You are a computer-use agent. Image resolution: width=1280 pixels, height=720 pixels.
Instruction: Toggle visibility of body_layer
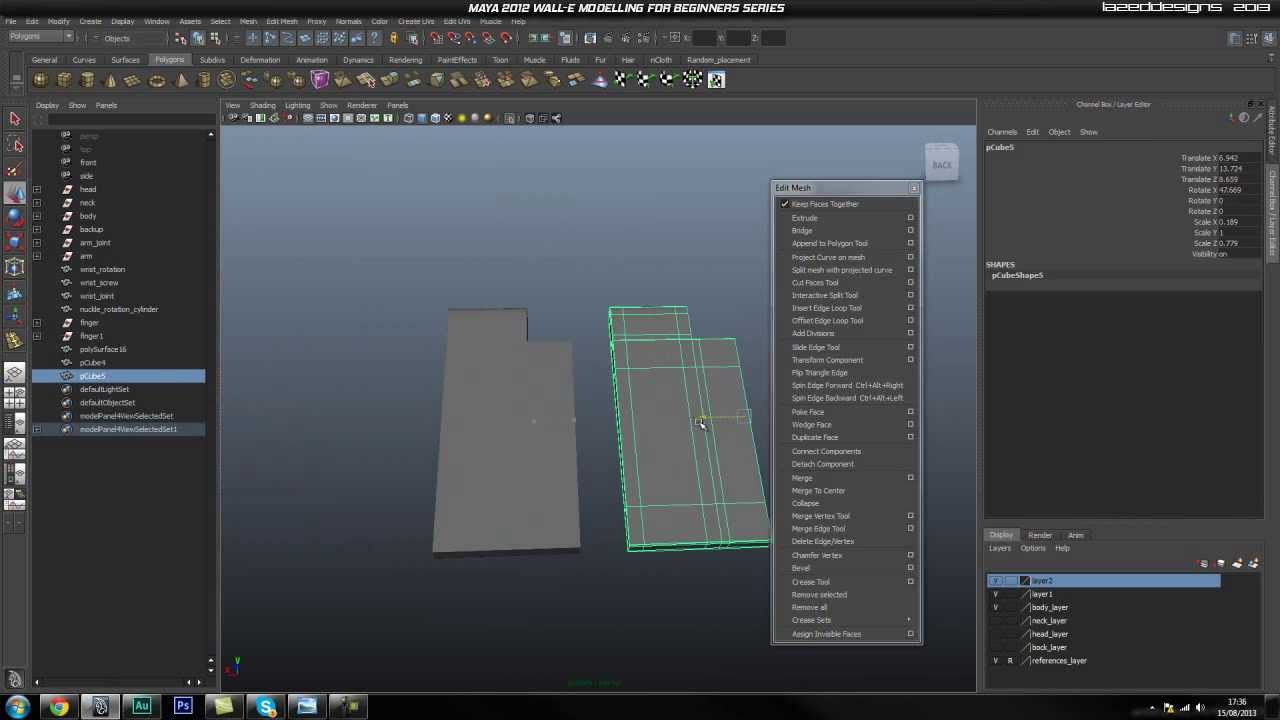[x=995, y=607]
